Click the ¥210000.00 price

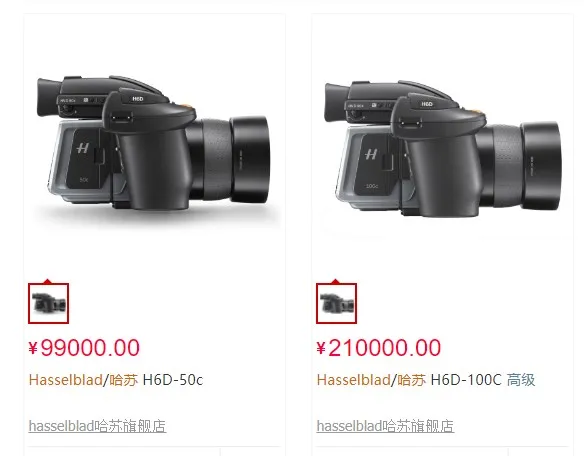(378, 348)
